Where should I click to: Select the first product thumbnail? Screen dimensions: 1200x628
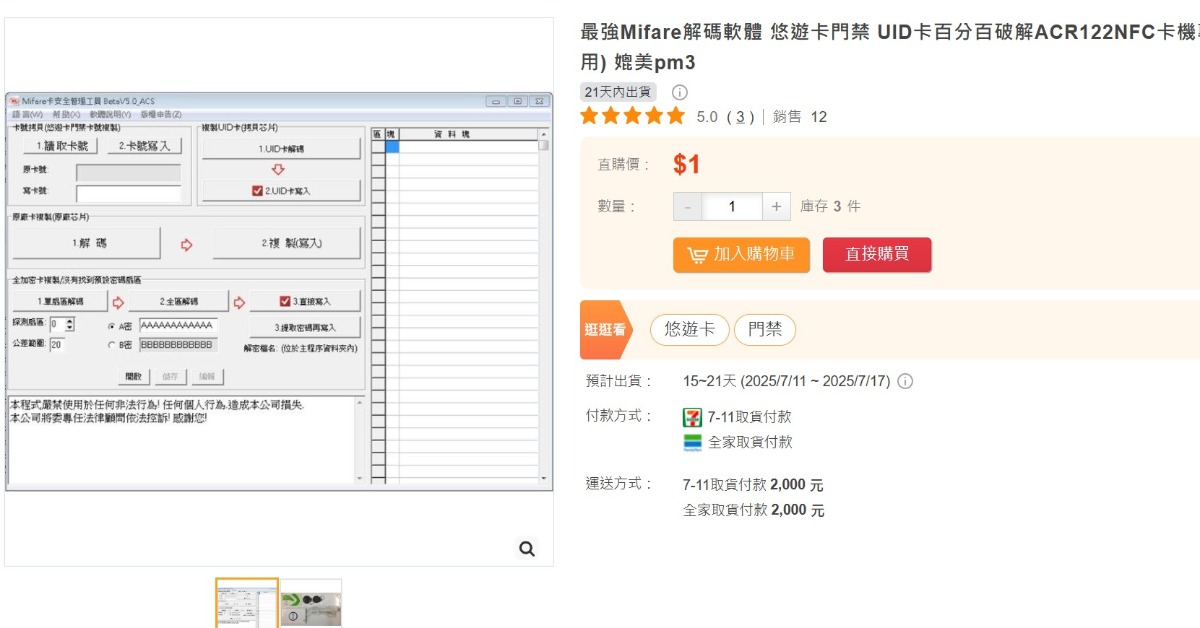(x=247, y=603)
